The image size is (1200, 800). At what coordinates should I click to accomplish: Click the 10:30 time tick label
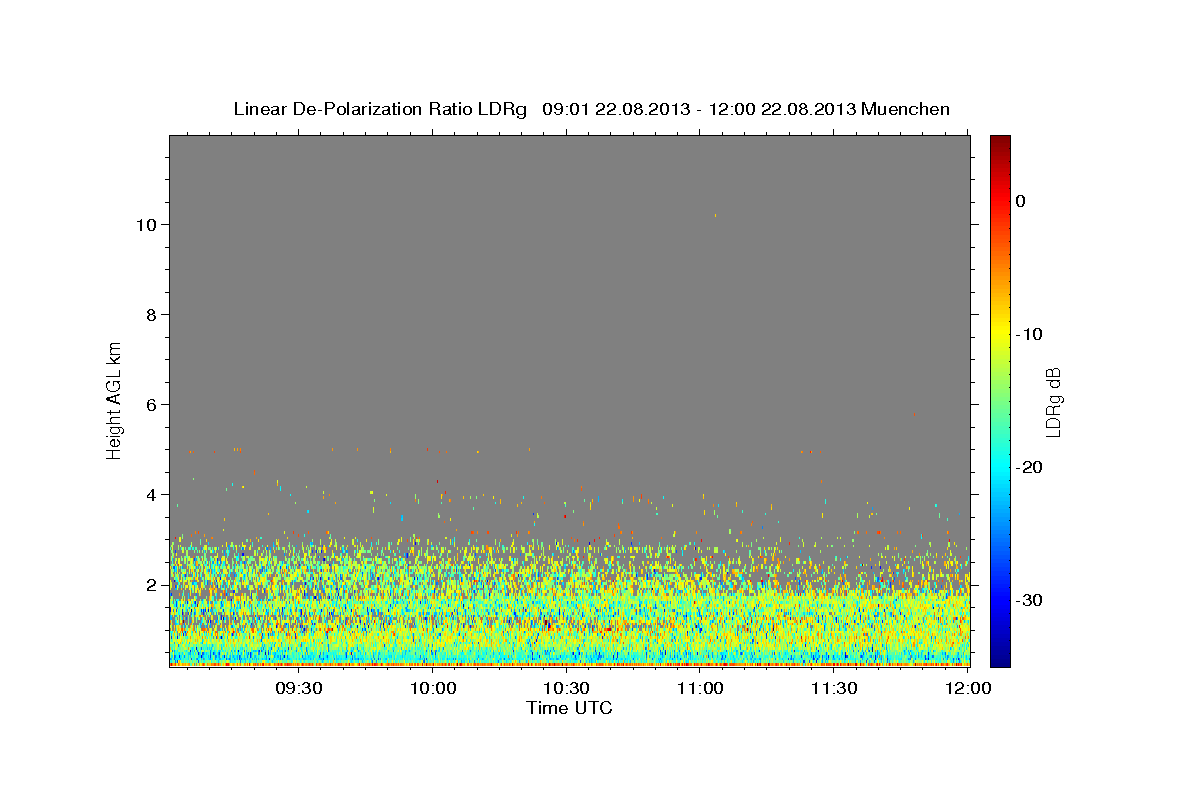(566, 689)
